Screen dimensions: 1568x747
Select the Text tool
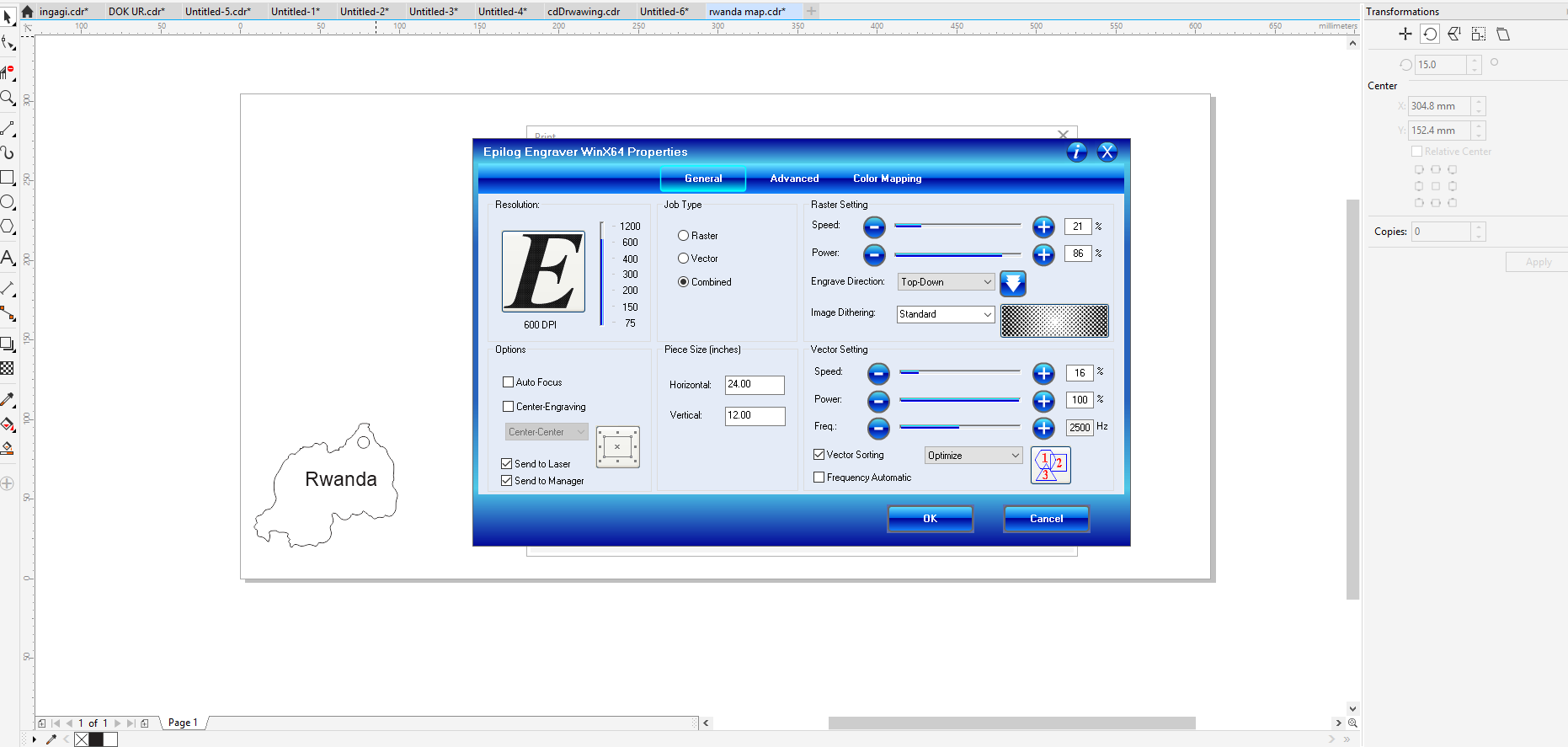8,258
